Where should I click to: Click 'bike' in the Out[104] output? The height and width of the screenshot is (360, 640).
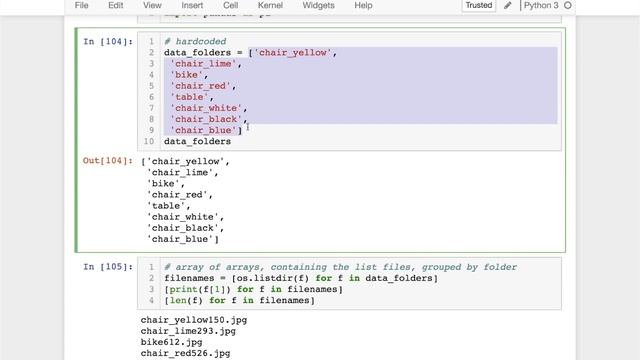click(163, 184)
